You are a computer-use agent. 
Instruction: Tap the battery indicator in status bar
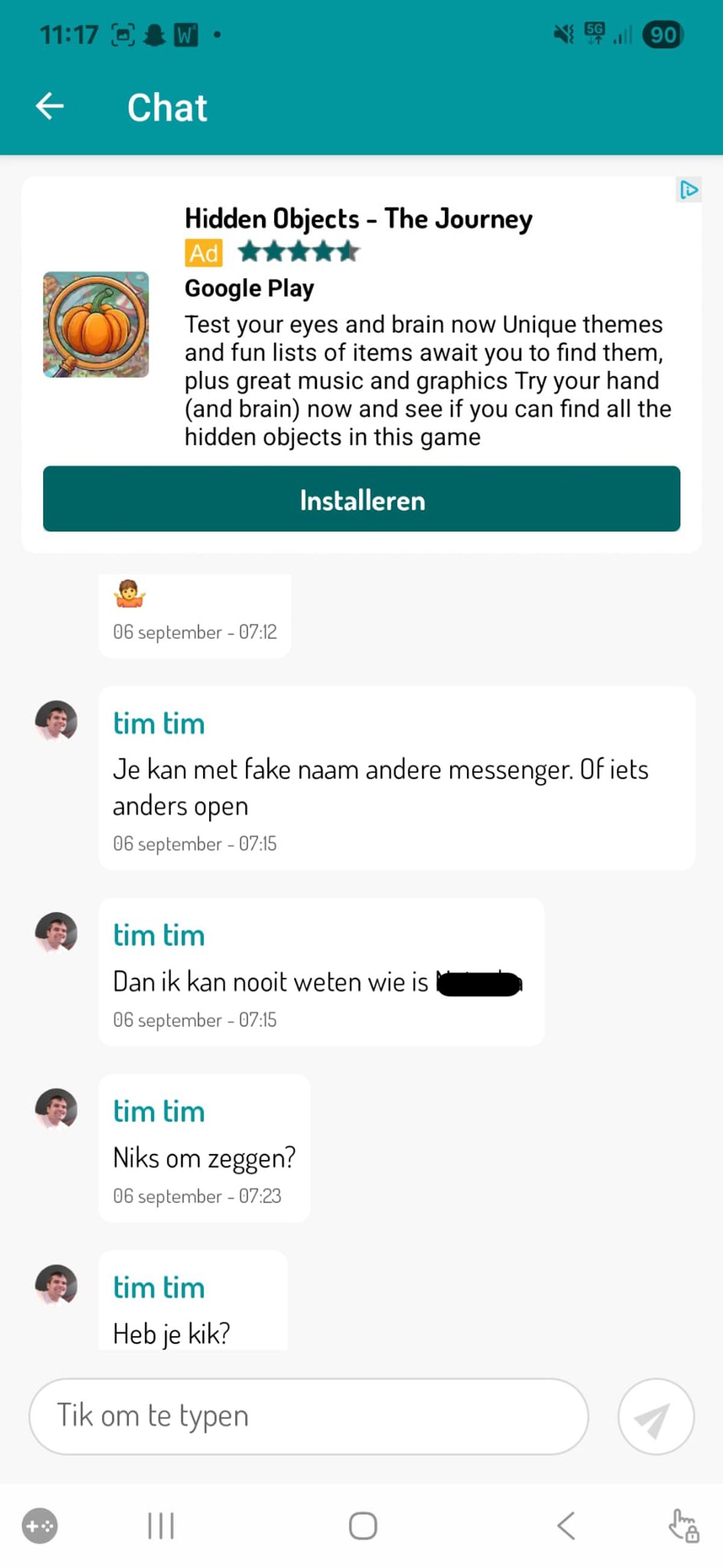click(663, 35)
